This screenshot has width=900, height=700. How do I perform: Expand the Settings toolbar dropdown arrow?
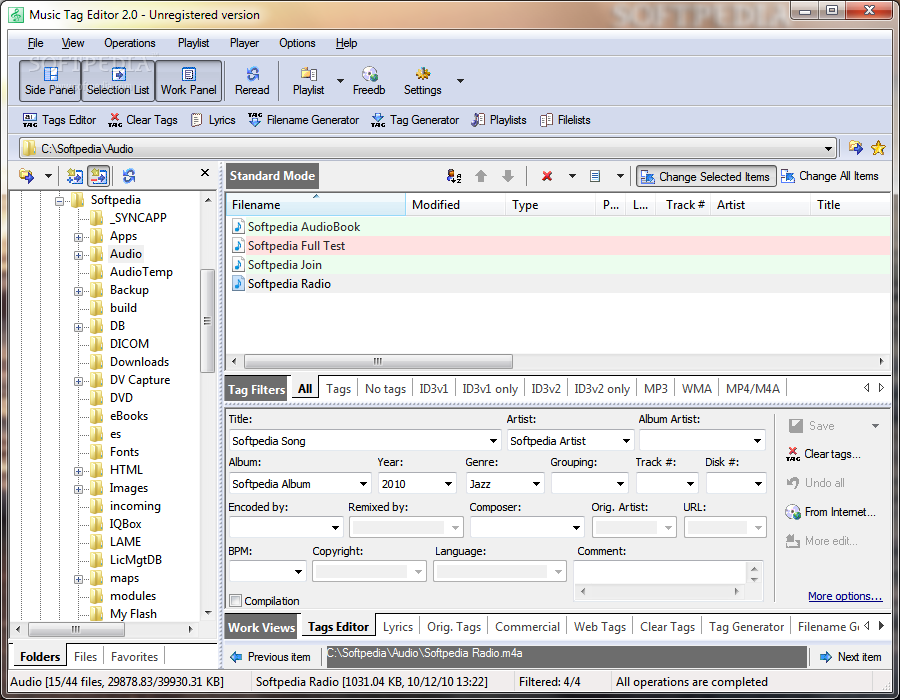coord(460,81)
